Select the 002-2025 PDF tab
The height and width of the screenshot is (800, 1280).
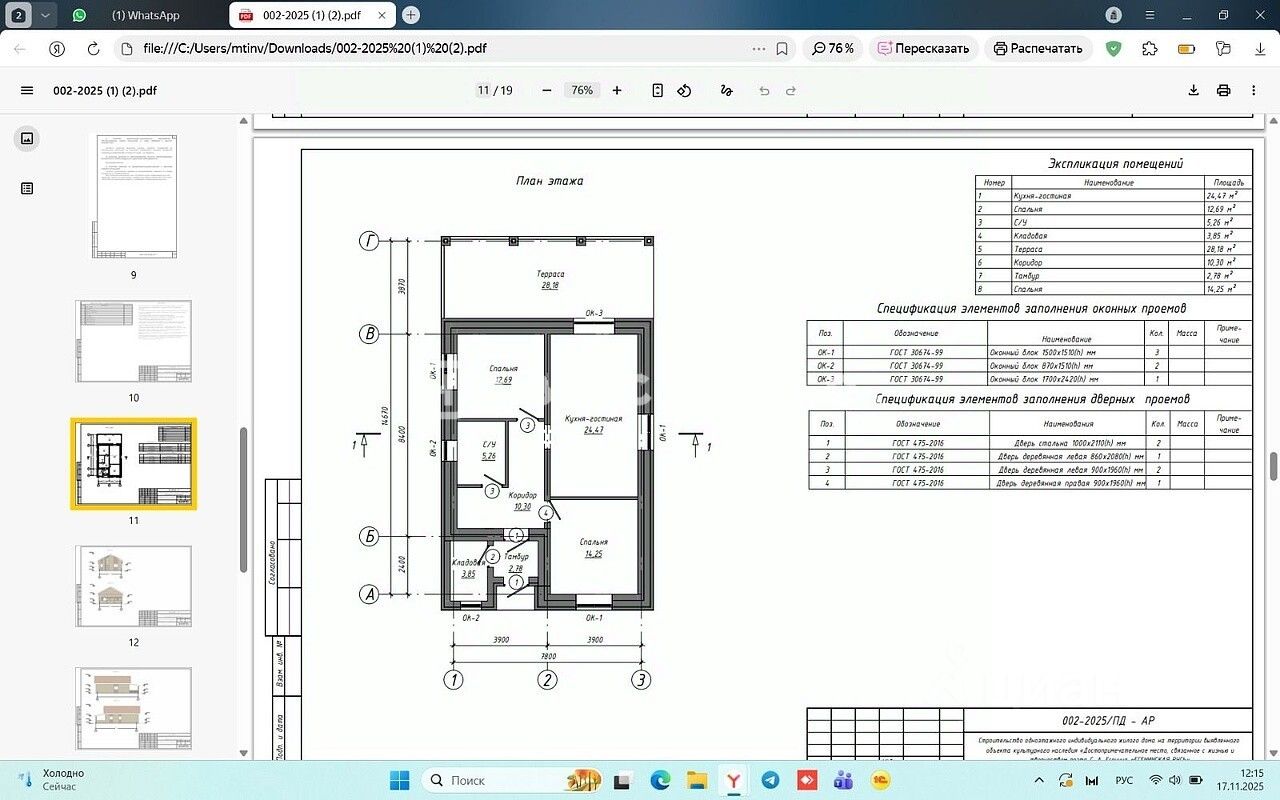point(312,15)
